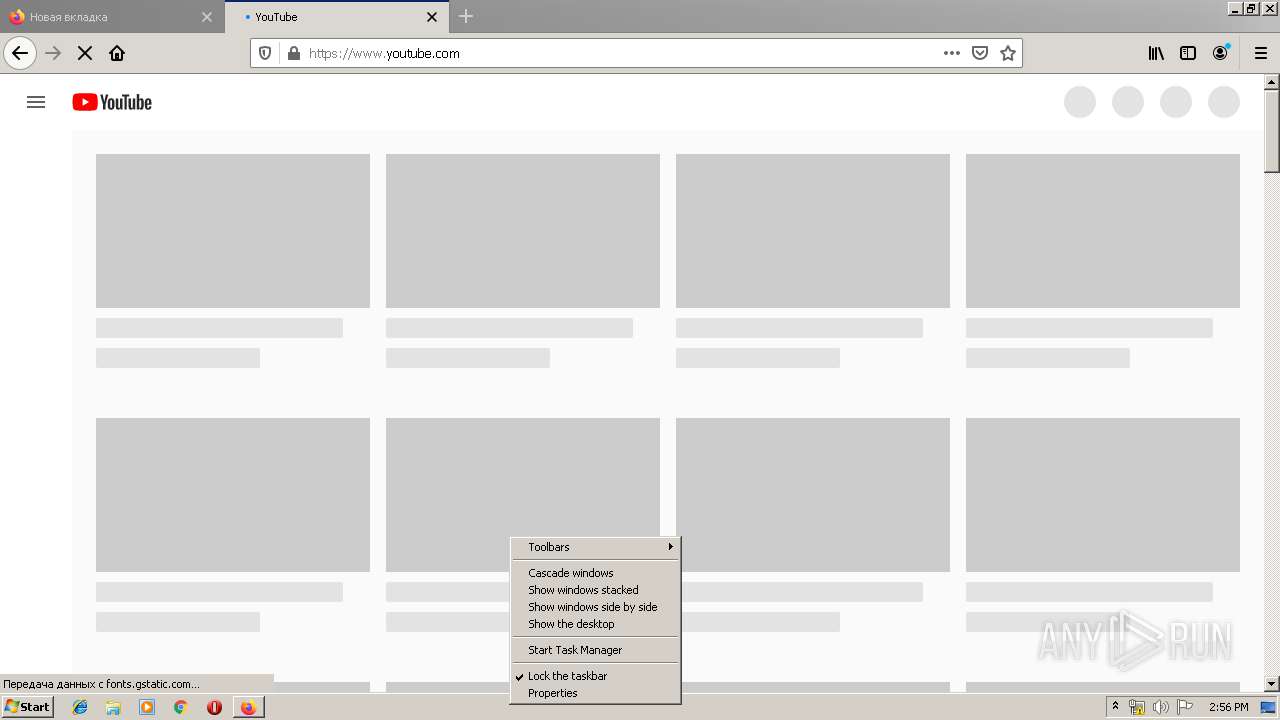Viewport: 1280px width, 720px height.
Task: Click the Firefox taskbar button
Action: point(248,707)
